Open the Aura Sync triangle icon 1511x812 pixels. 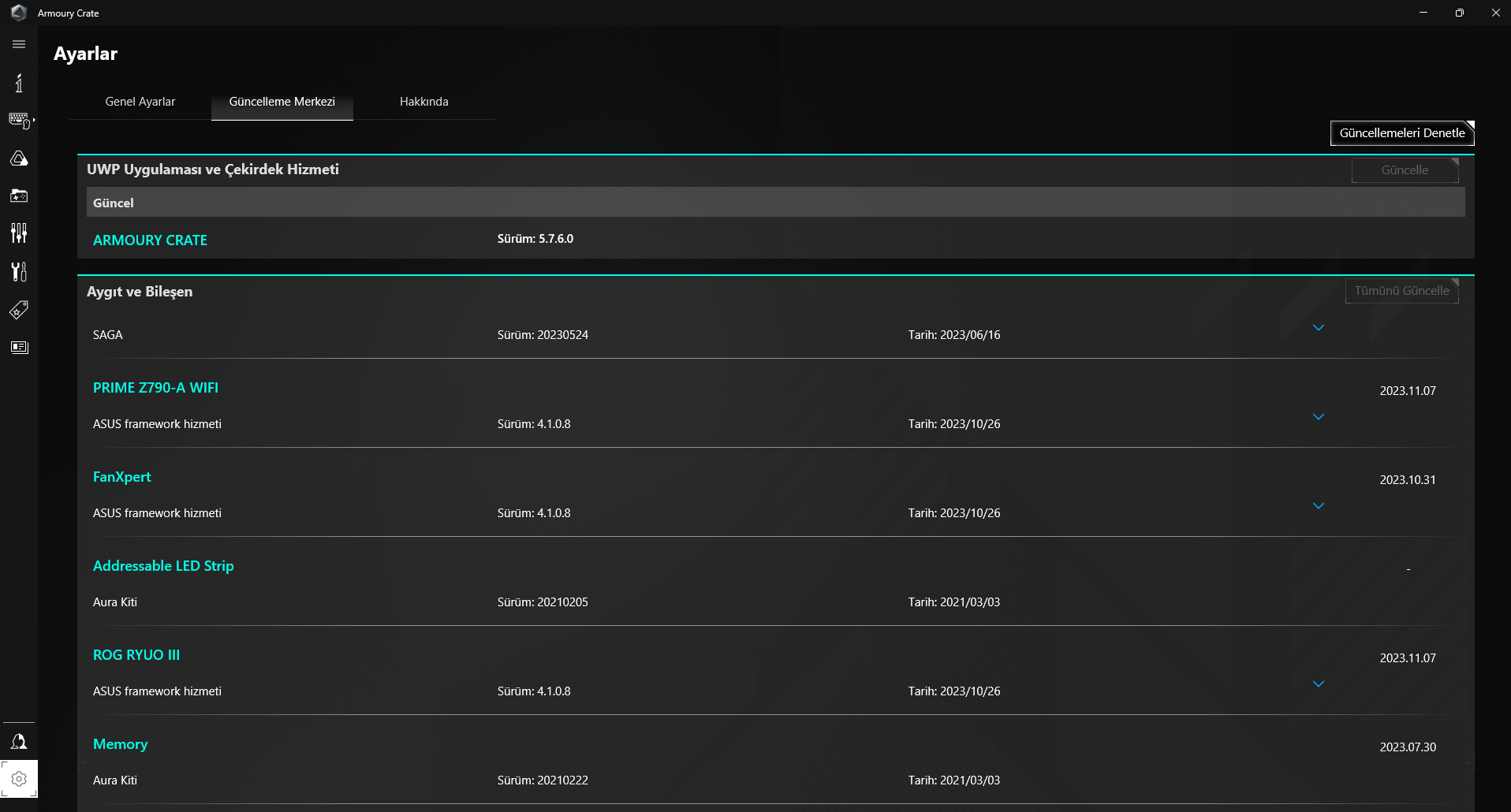(19, 158)
